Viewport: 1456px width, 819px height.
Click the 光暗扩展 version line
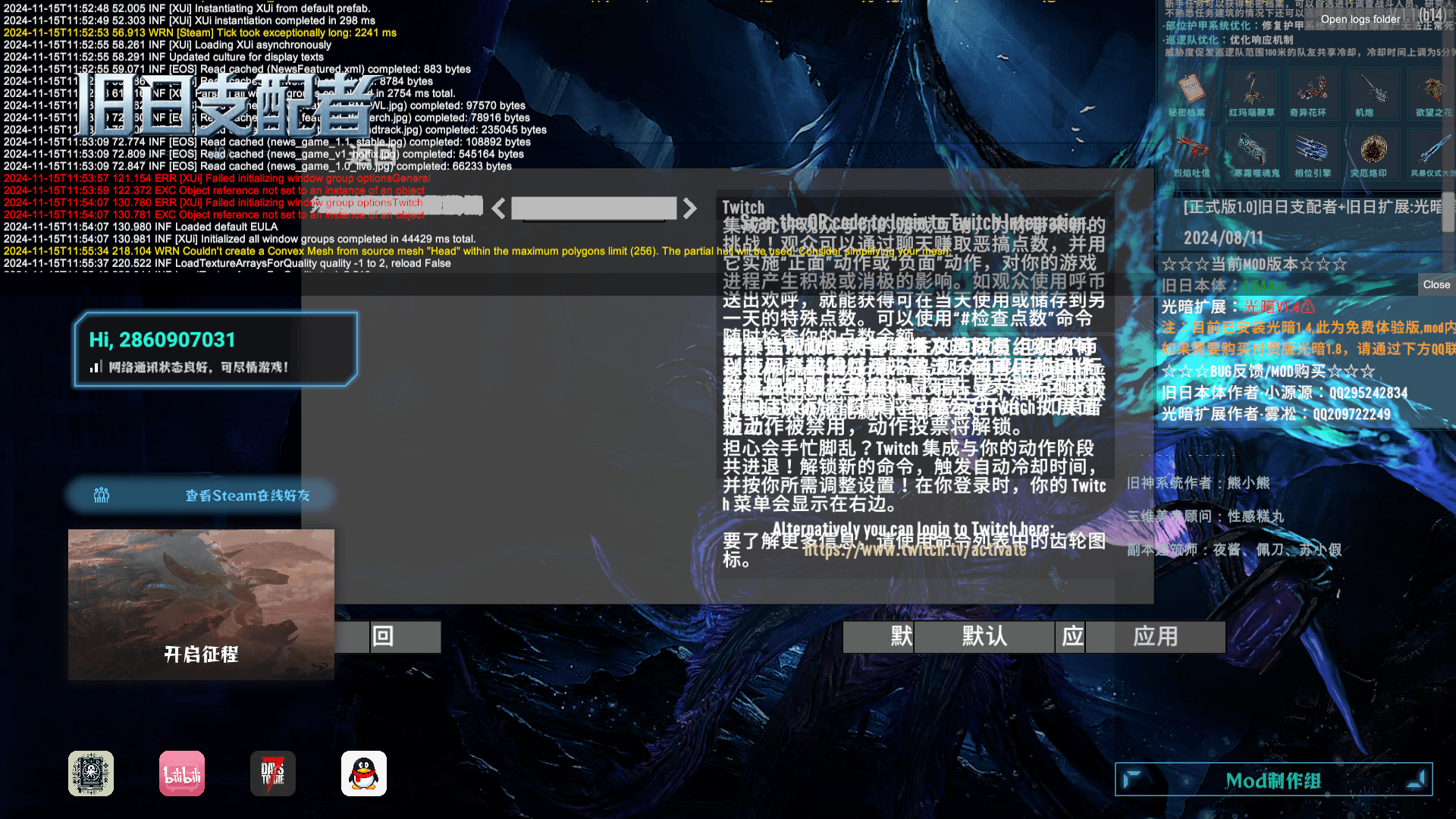coord(1238,307)
